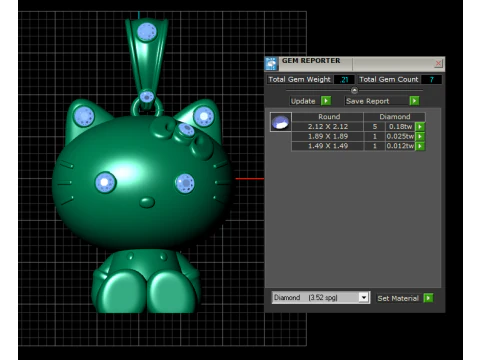Click the Update label

[303, 101]
